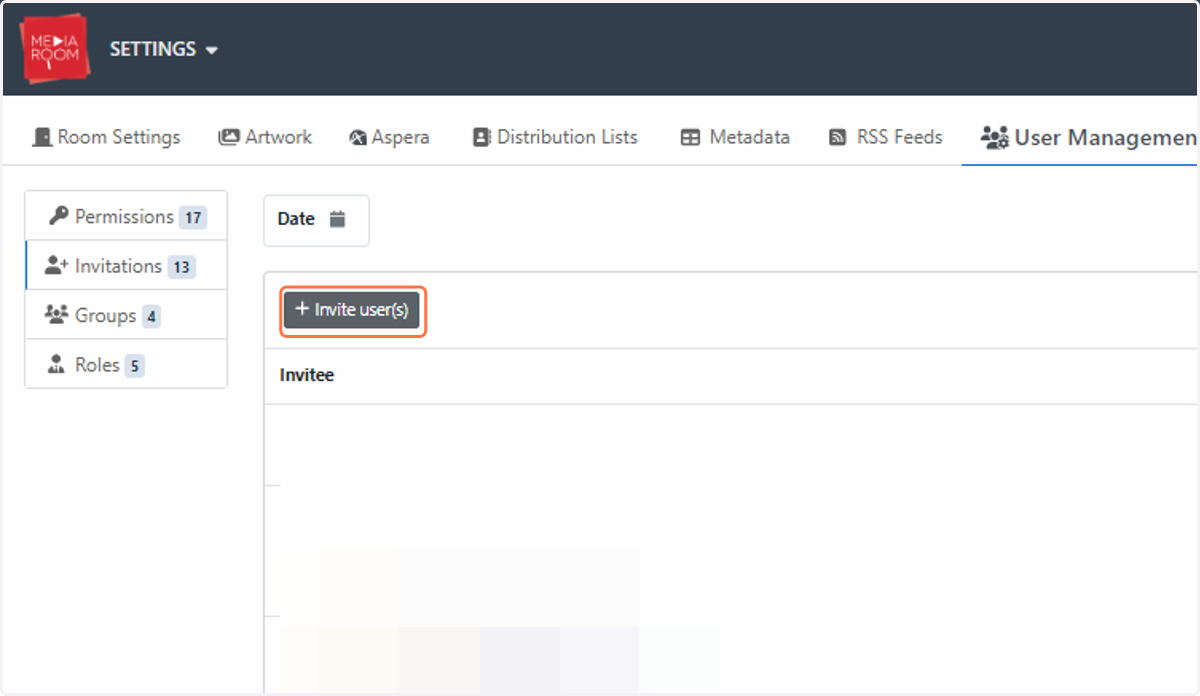Open the Artwork tab
This screenshot has height=696, width=1200.
point(265,137)
